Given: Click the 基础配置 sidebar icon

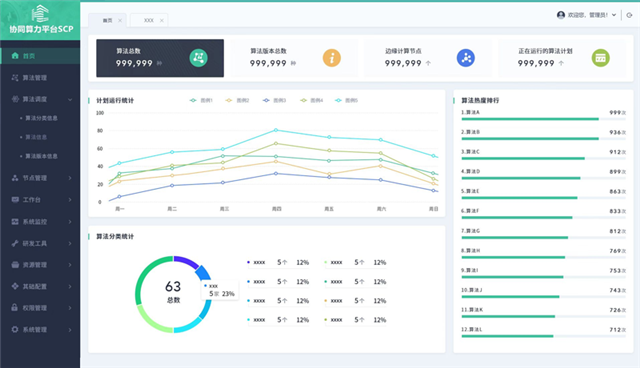Looking at the screenshot, I should [15, 286].
